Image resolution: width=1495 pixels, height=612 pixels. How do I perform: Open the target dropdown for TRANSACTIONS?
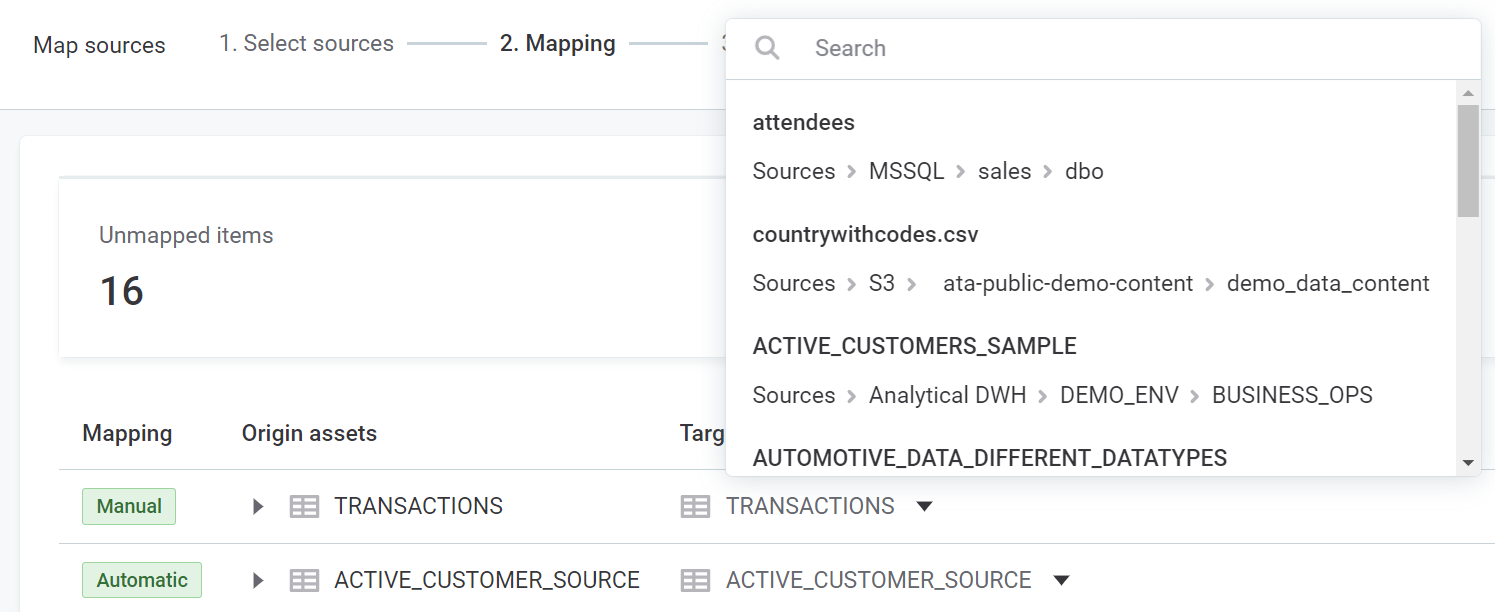pyautogui.click(x=924, y=506)
